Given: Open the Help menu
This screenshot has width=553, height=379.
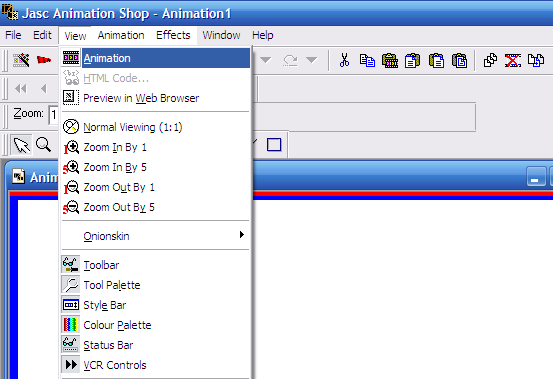Looking at the screenshot, I should click(x=263, y=35).
